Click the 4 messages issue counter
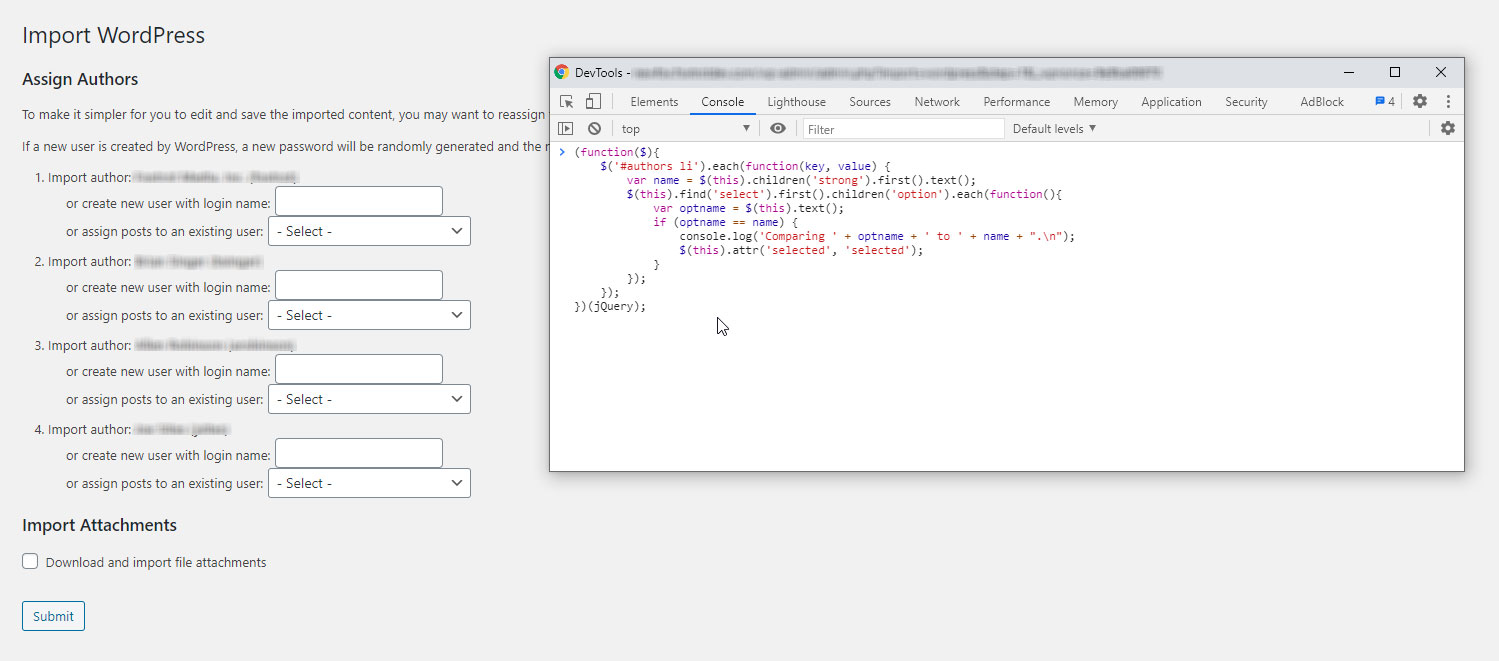The width and height of the screenshot is (1499, 661). (x=1385, y=101)
